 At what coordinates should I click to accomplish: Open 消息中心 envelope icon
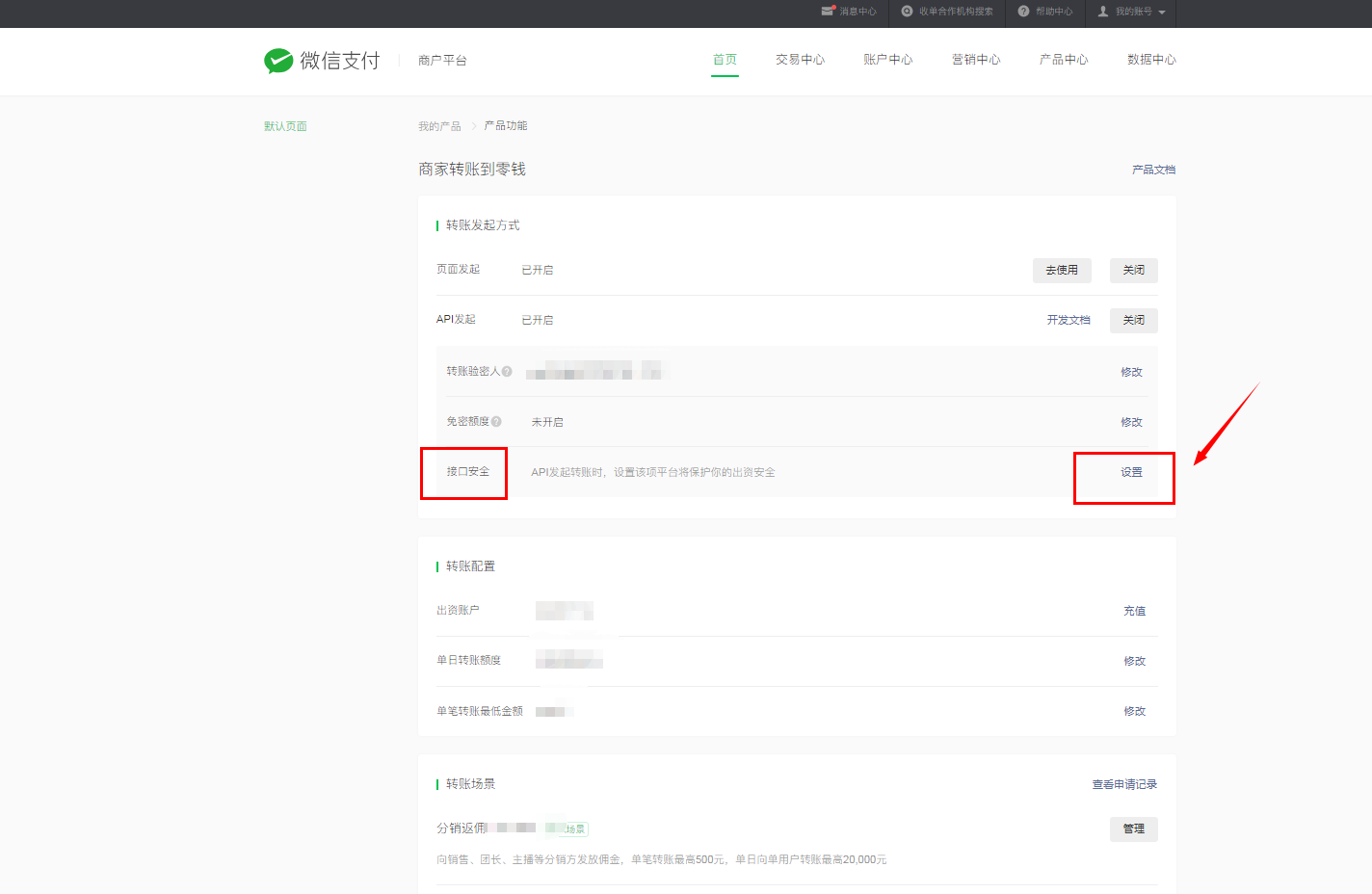coord(828,12)
